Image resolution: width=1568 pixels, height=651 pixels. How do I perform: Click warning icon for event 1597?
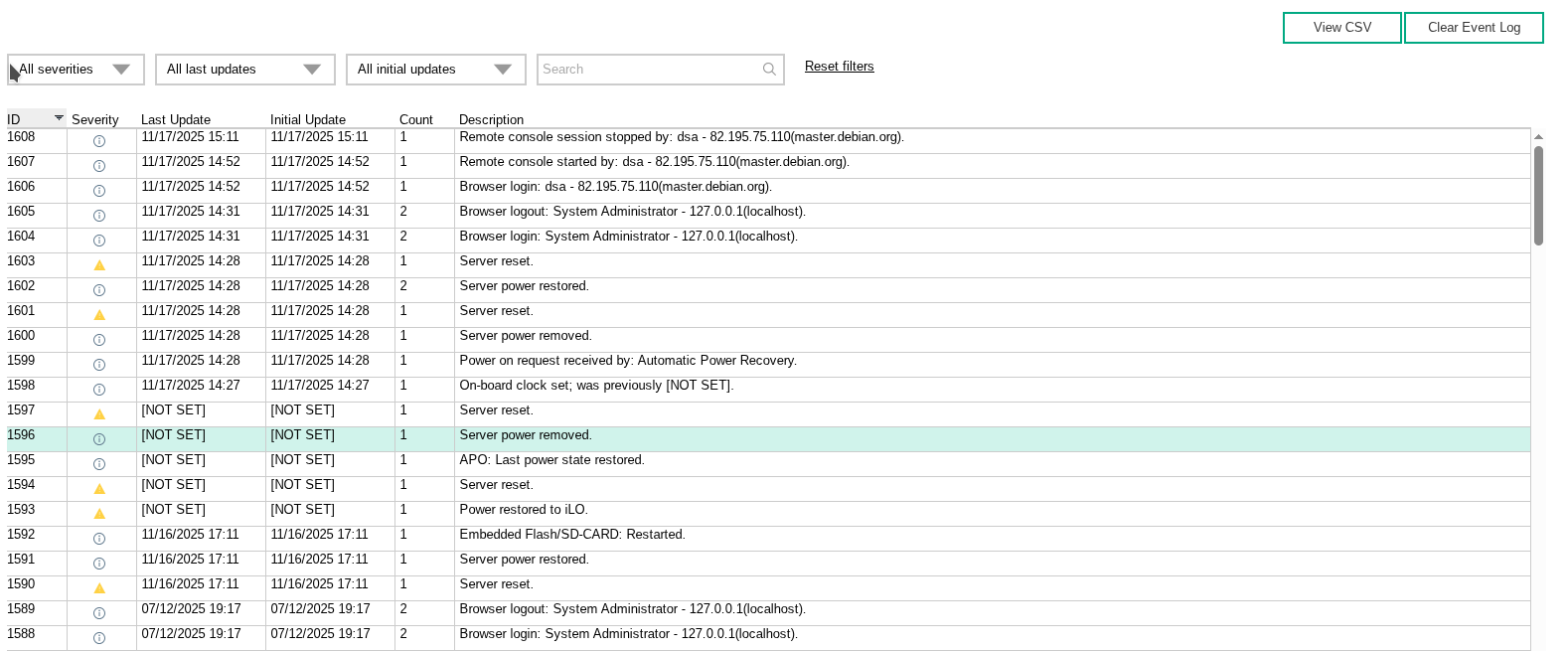click(x=99, y=414)
